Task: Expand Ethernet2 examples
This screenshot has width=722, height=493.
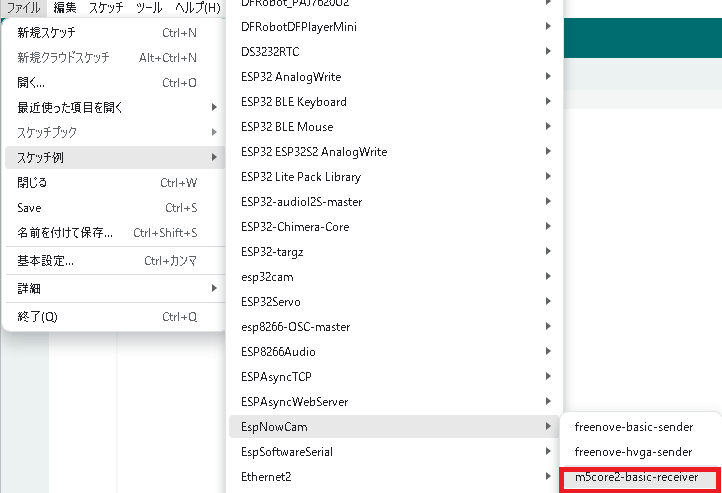Action: pyautogui.click(x=396, y=477)
